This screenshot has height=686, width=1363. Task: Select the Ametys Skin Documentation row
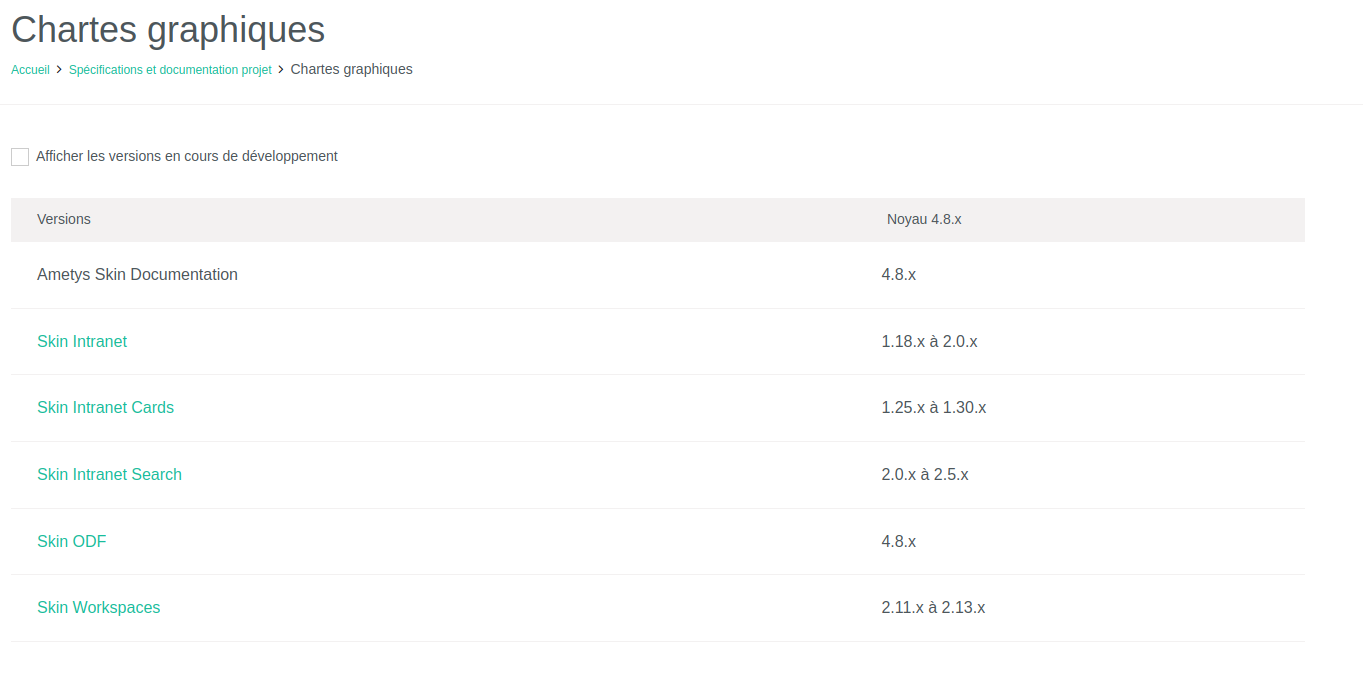[x=657, y=274]
